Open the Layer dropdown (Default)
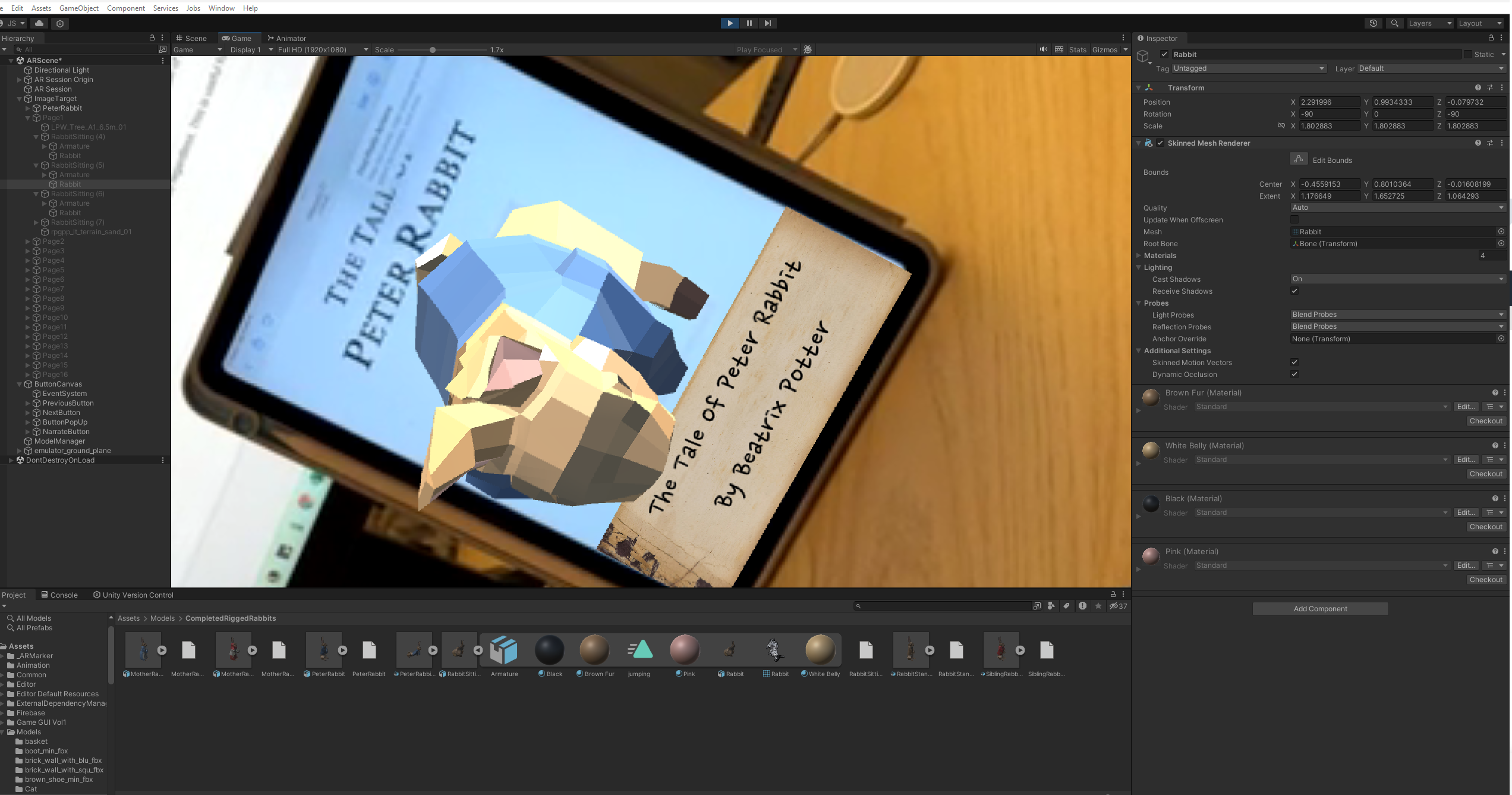 [x=1432, y=68]
